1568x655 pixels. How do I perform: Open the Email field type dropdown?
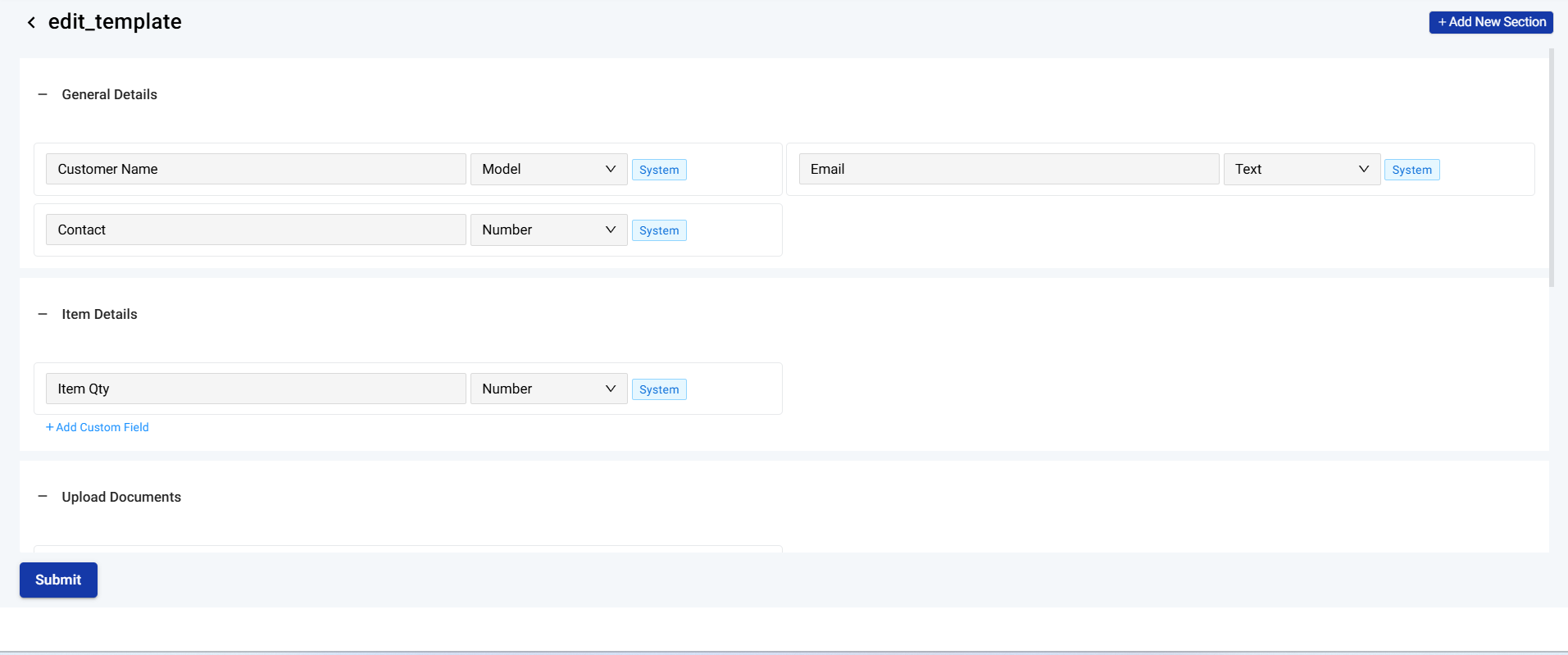click(1301, 170)
